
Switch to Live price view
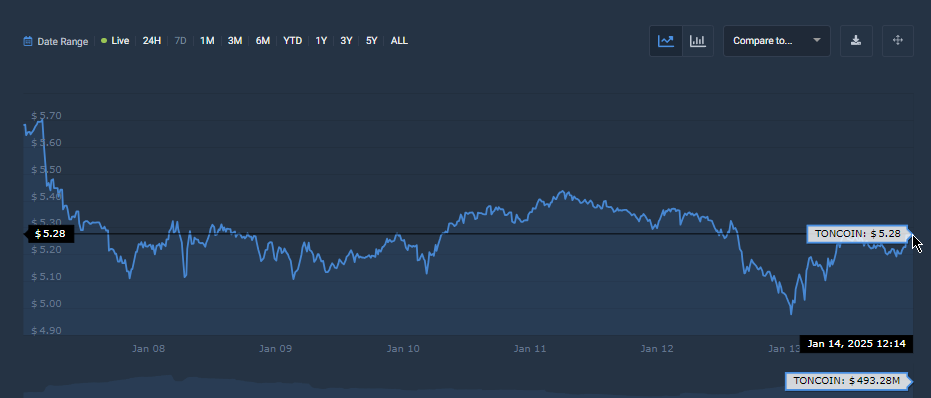pyautogui.click(x=115, y=41)
